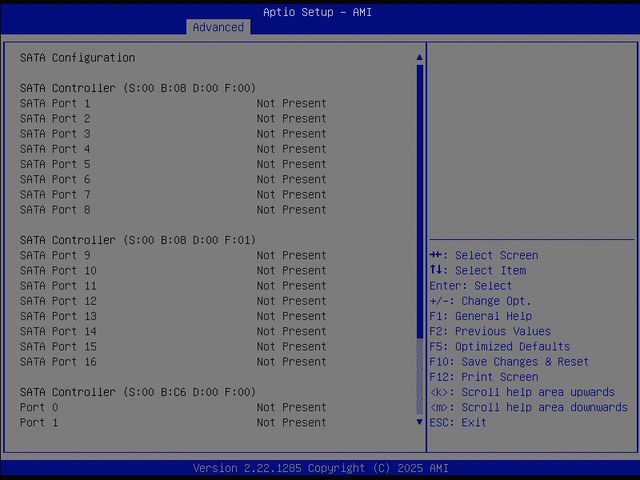The image size is (640, 480).
Task: Click the Enter: Select help line
Action: (471, 286)
